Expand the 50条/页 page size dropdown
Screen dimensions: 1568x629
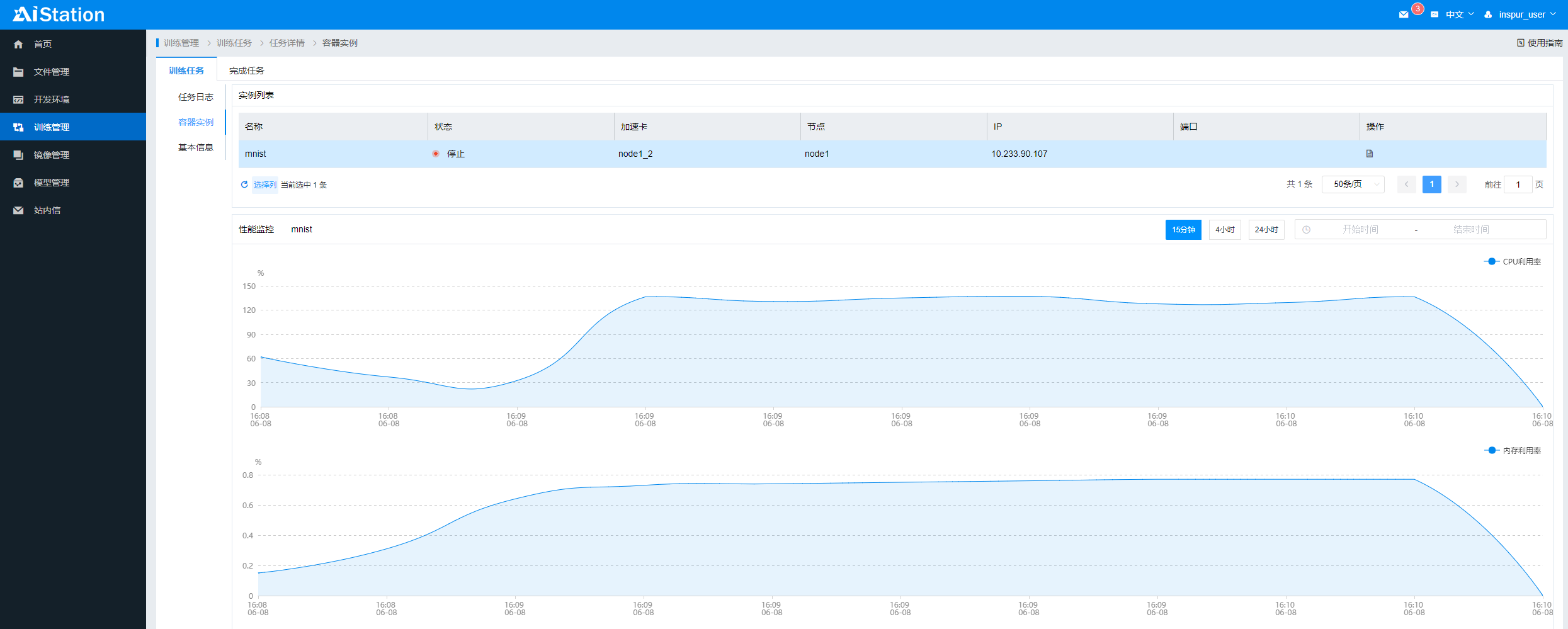tap(1353, 184)
